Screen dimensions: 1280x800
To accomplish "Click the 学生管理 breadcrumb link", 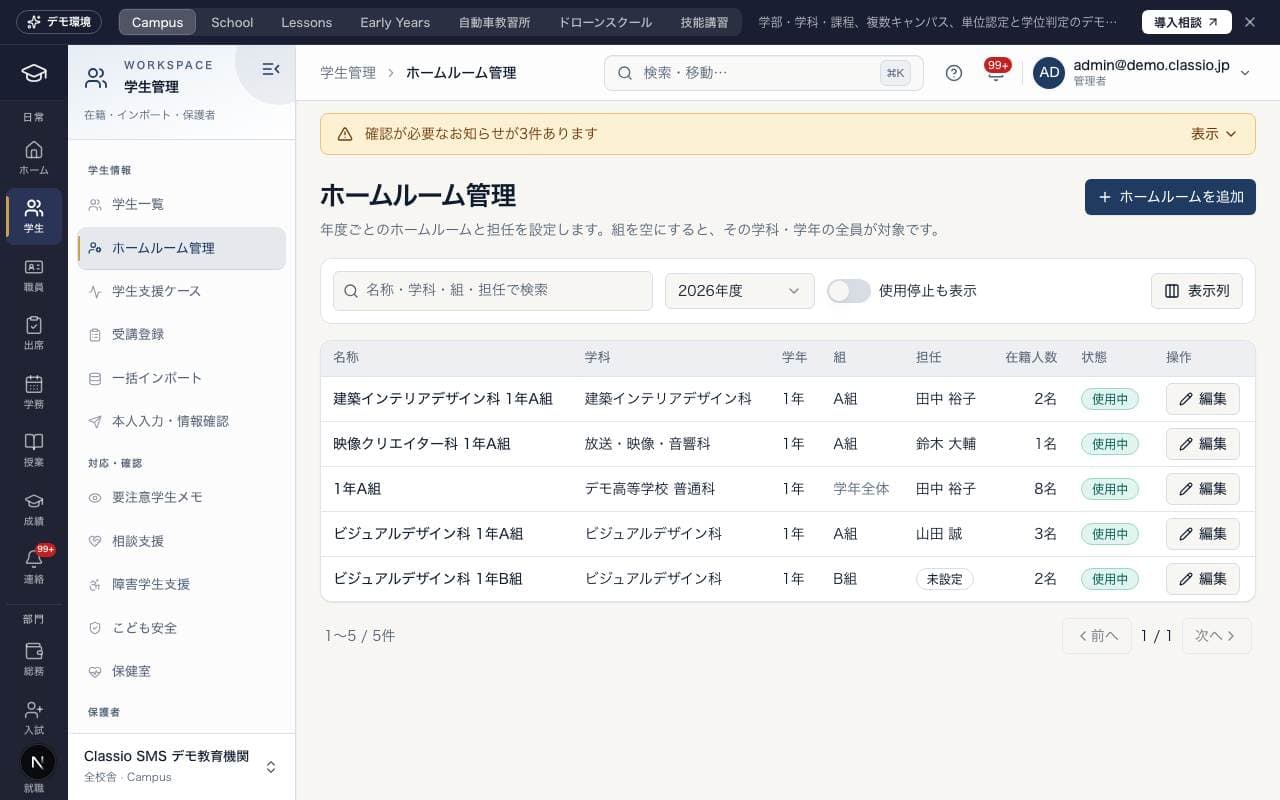I will click(348, 73).
